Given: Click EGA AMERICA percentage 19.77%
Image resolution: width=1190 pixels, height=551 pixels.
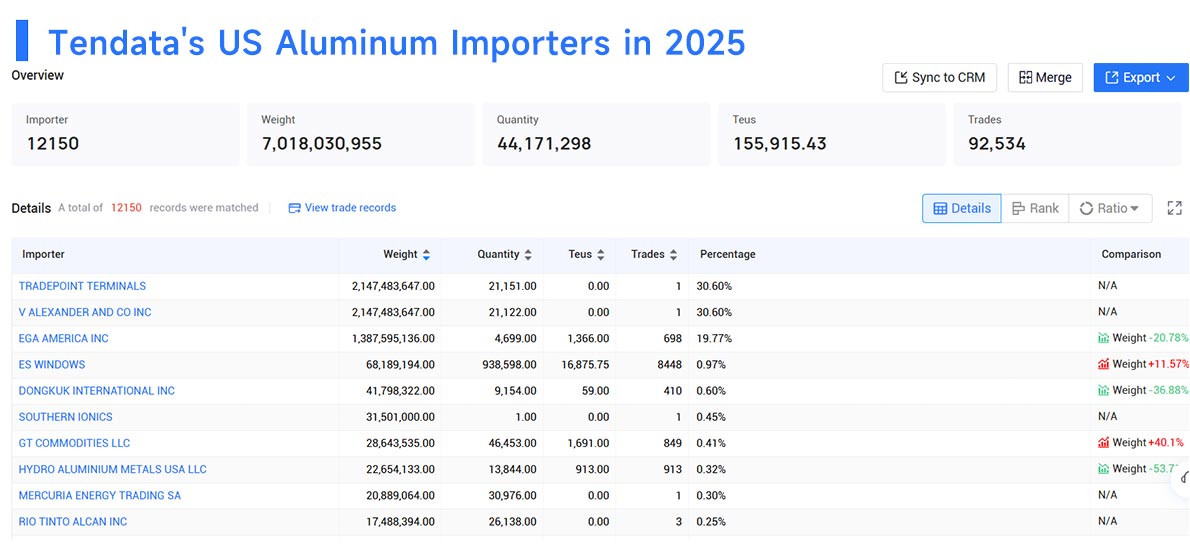Looking at the screenshot, I should [x=714, y=338].
